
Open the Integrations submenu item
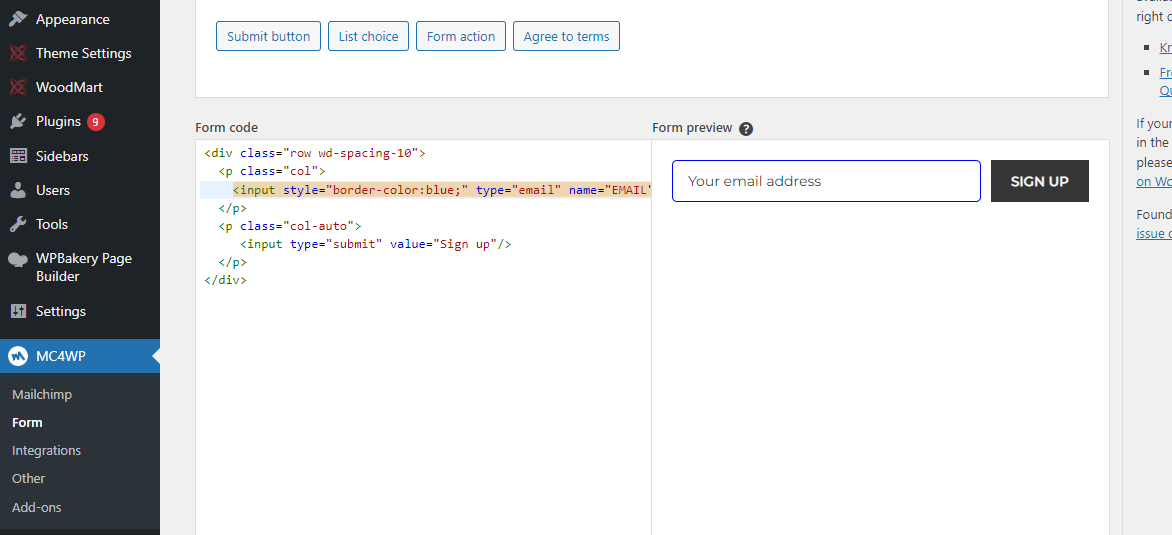pos(46,450)
